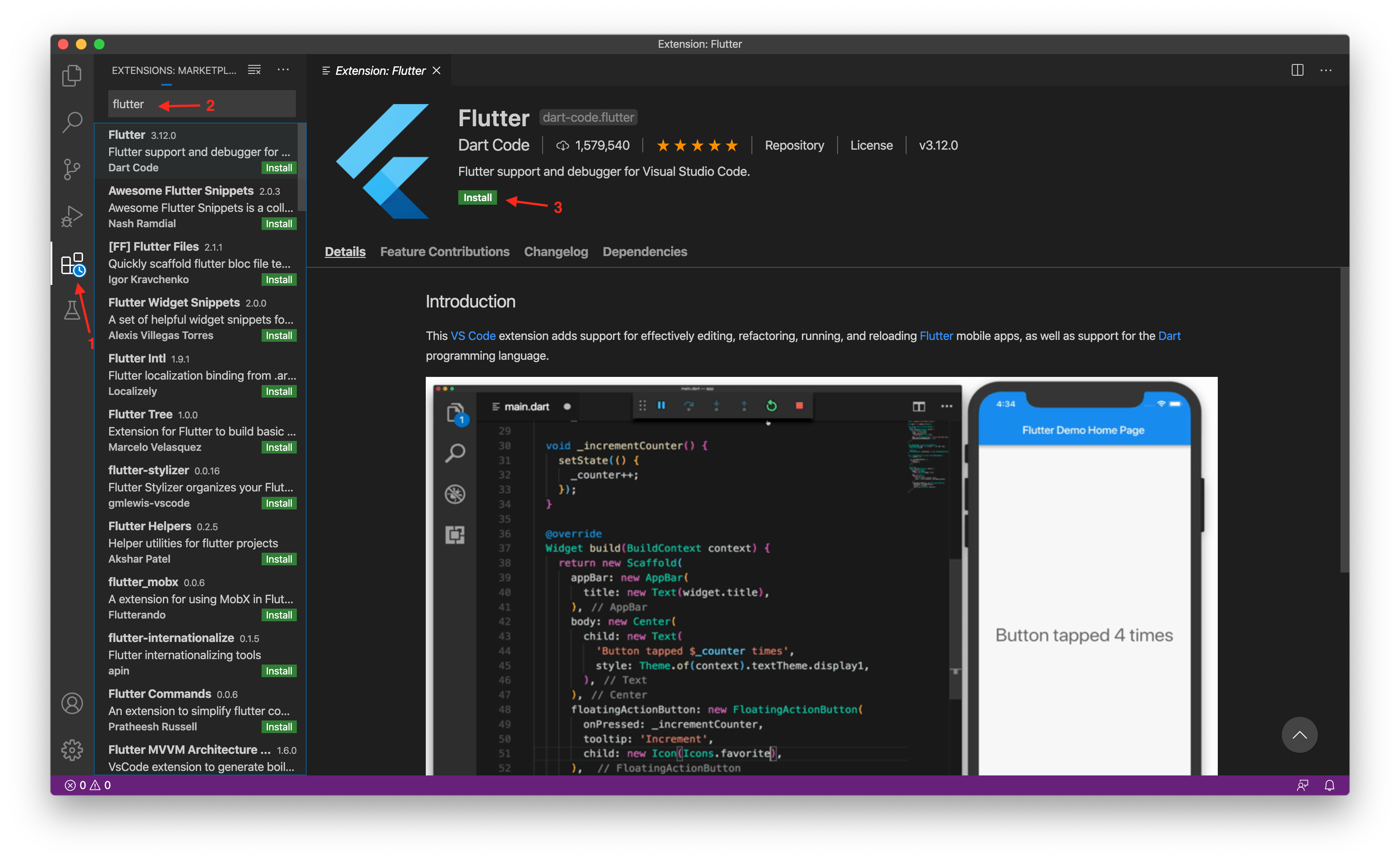
Task: Clear extensions search results icon
Action: coord(254,70)
